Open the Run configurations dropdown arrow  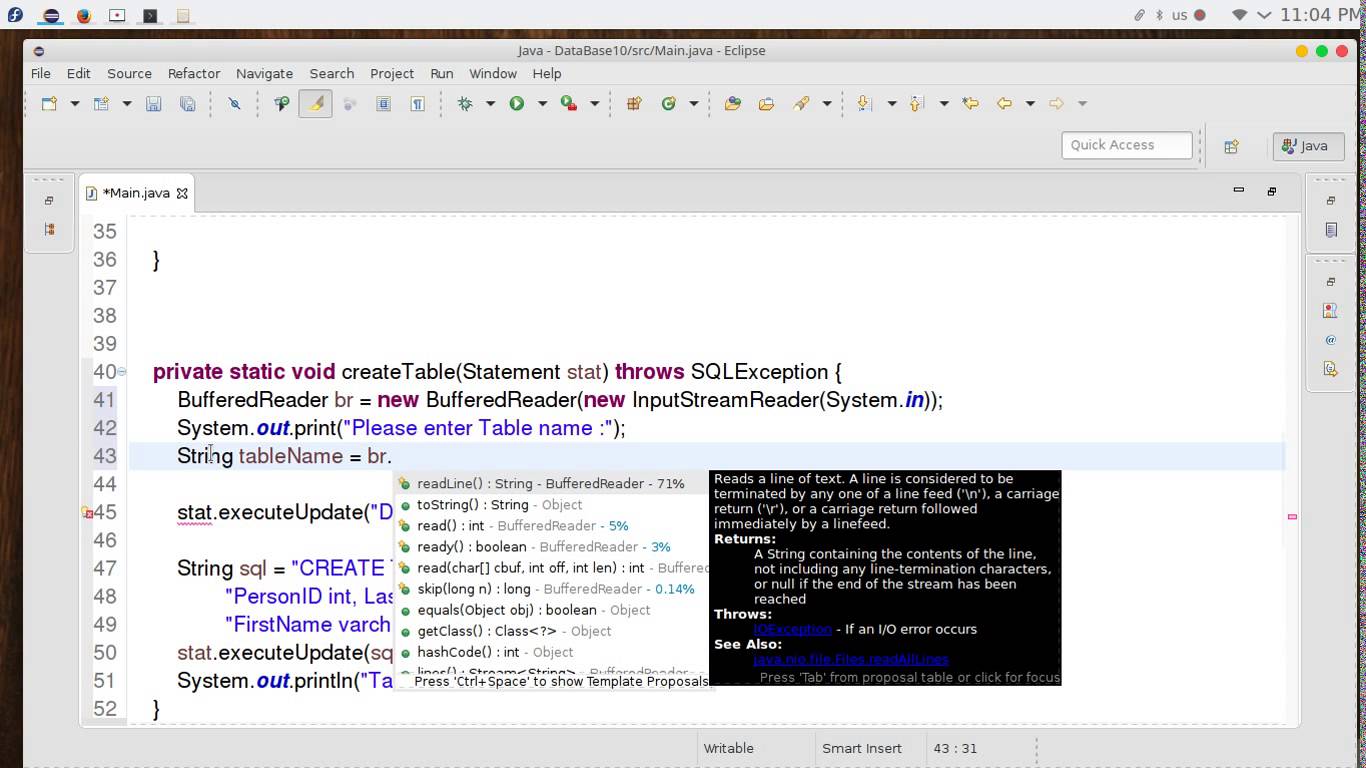tap(543, 103)
